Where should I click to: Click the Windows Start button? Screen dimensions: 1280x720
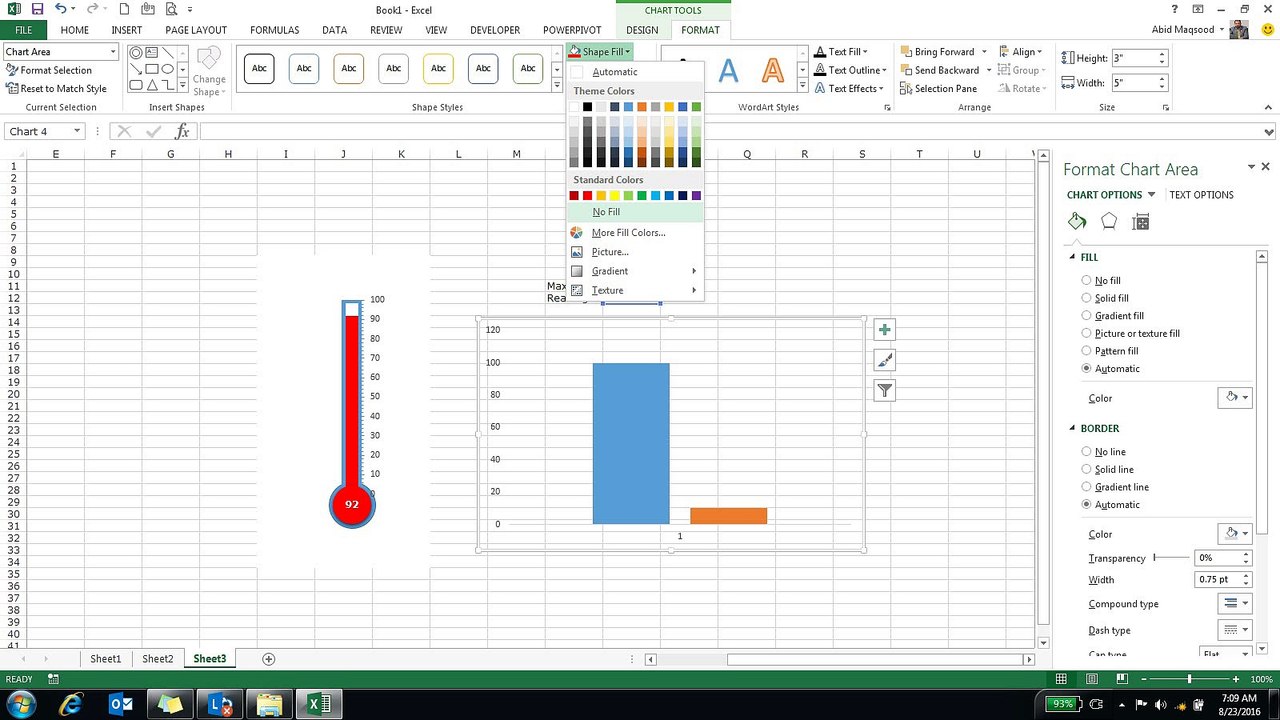pyautogui.click(x=21, y=704)
